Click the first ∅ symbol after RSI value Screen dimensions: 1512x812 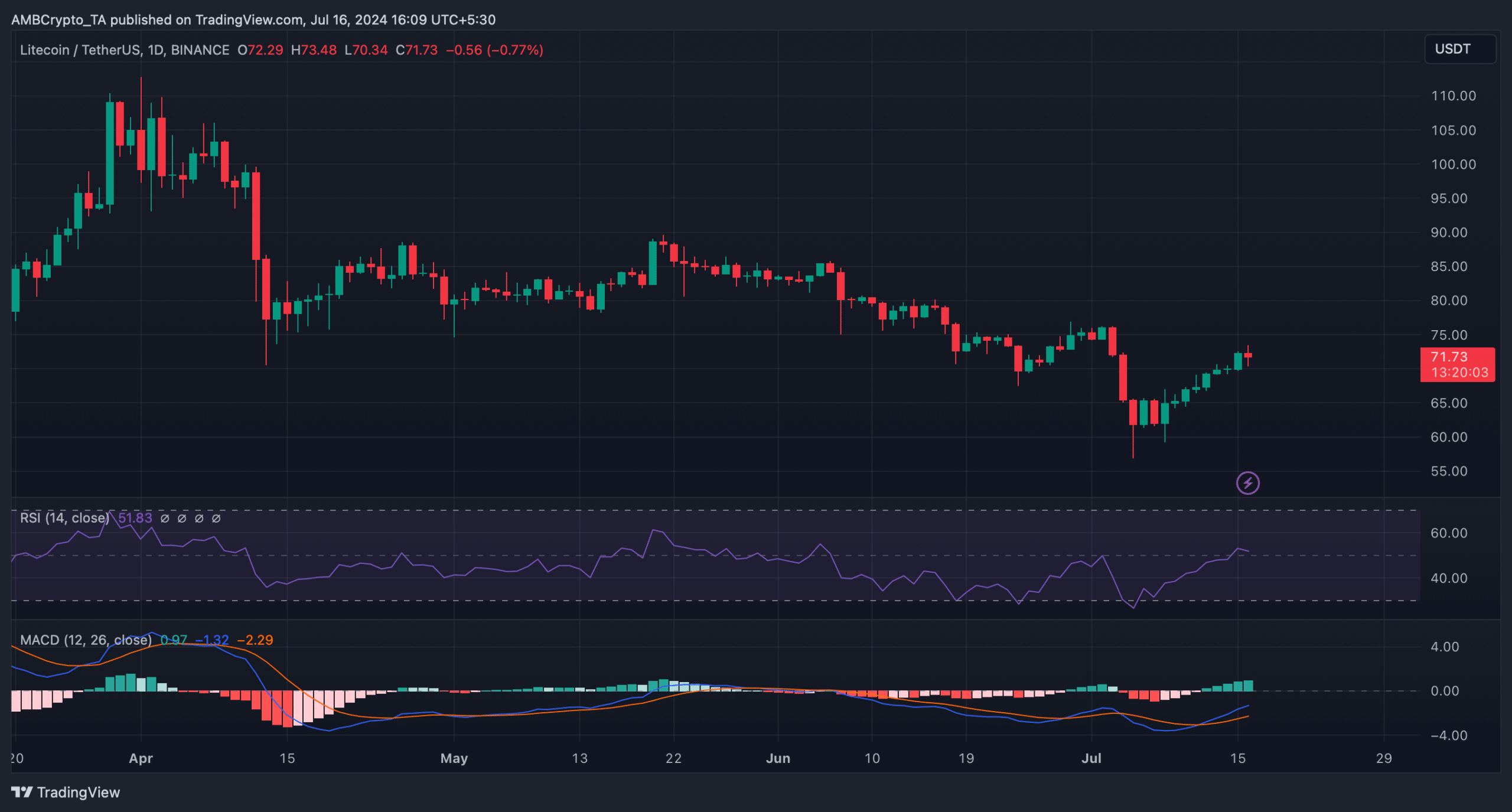[165, 518]
